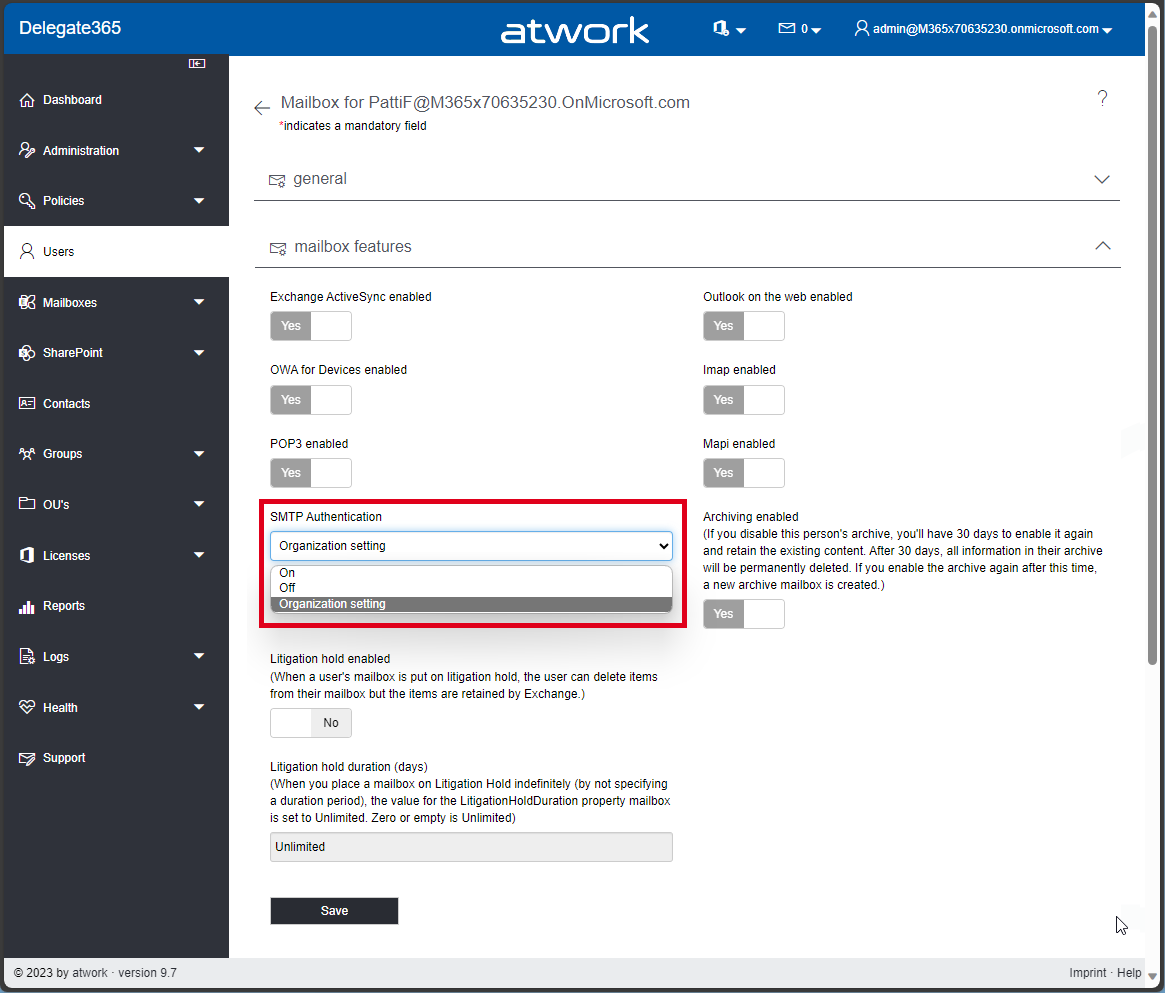Open the Imprint footer link

point(1087,973)
